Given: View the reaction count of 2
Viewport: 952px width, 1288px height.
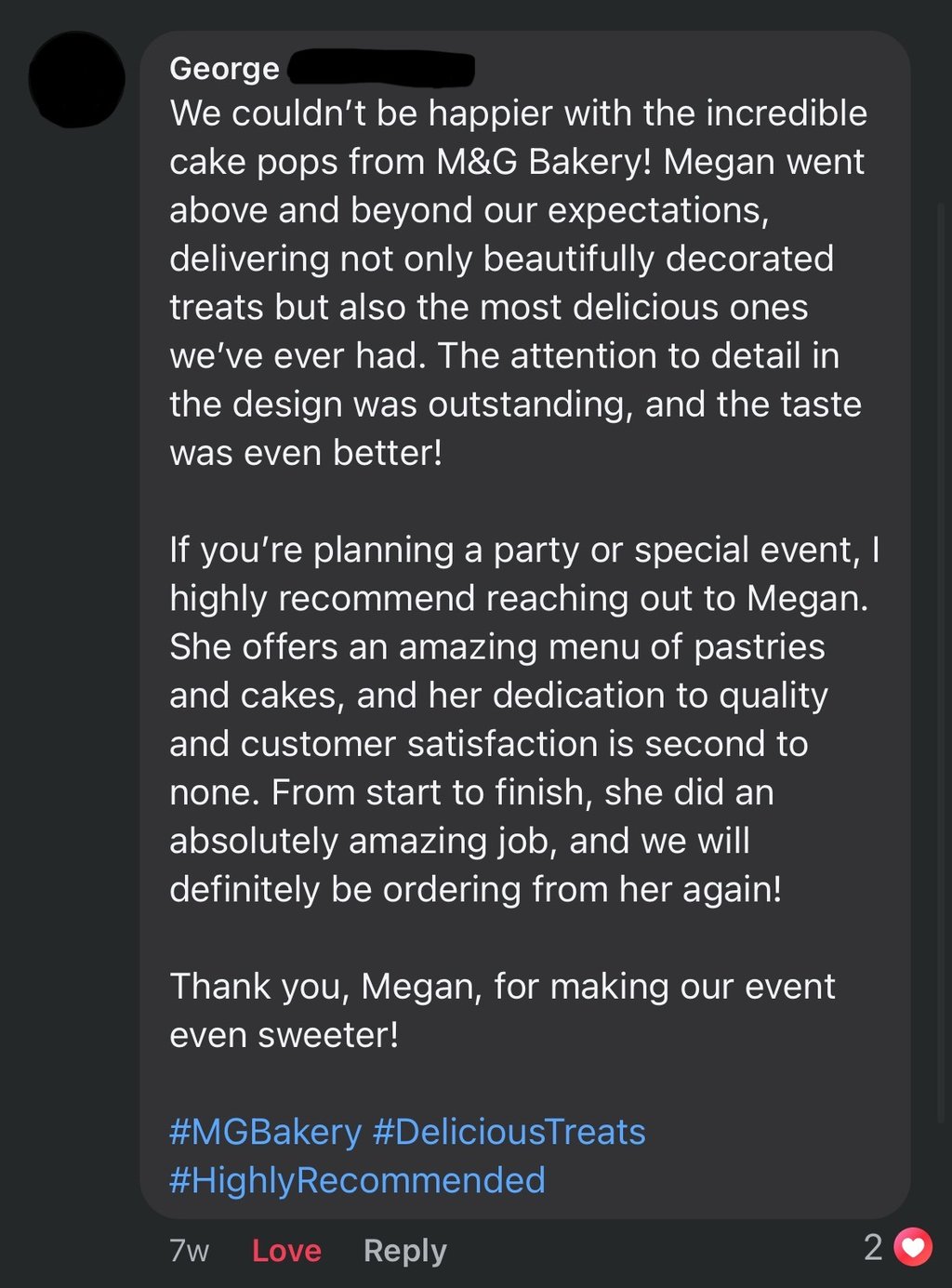Looking at the screenshot, I should [873, 1247].
